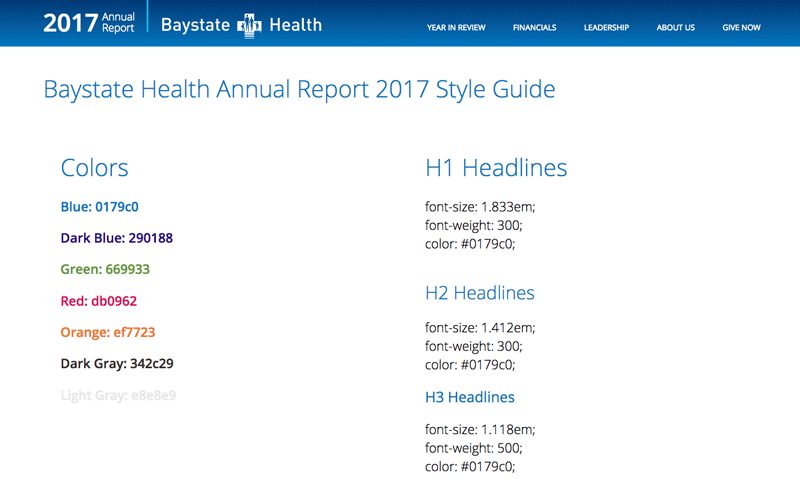Screen dimensions: 800x479
Task: Select the Orange: ef7723 text
Action: coord(108,332)
